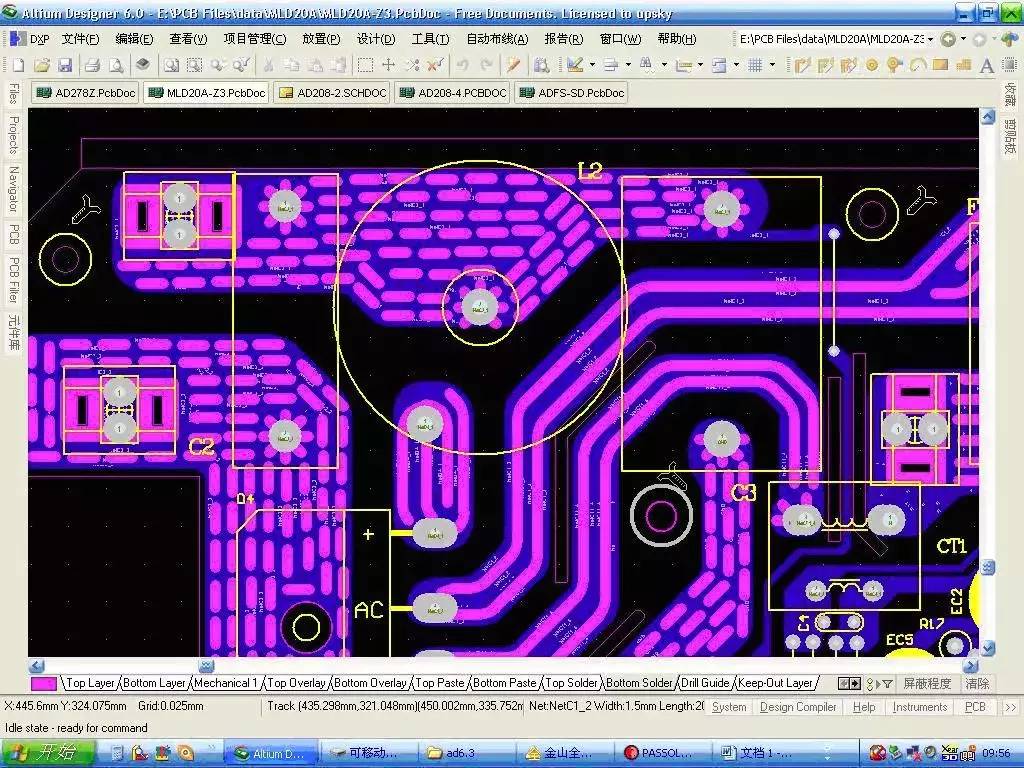Click the 清除 clear button
Viewport: 1024px width, 768px height.
[977, 684]
